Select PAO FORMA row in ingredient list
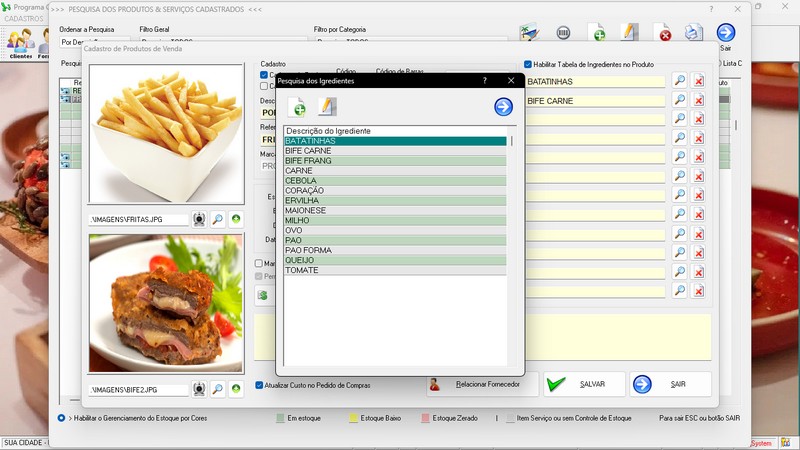 click(x=395, y=251)
